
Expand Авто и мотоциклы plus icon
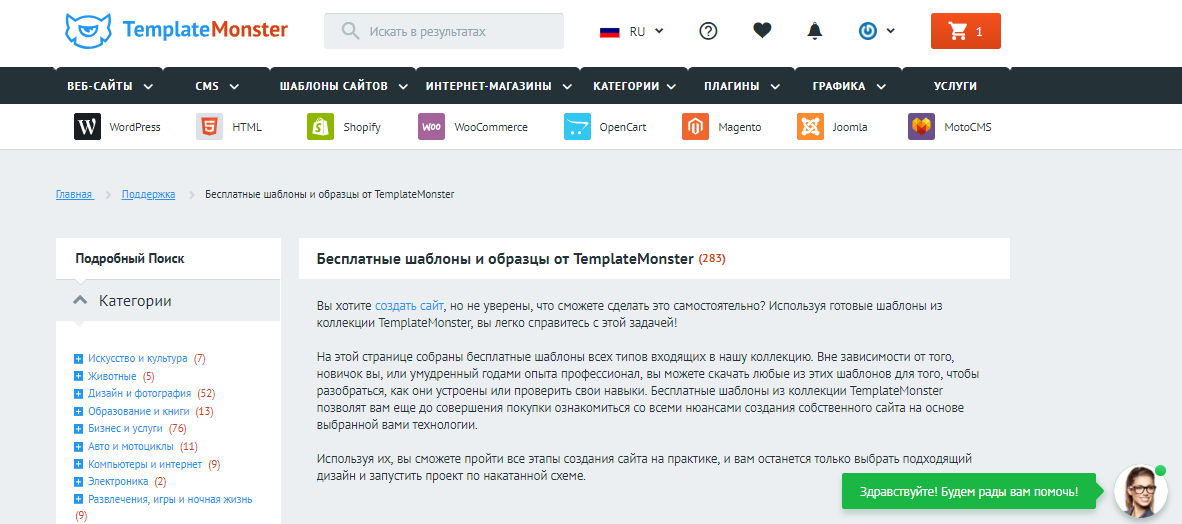point(78,446)
